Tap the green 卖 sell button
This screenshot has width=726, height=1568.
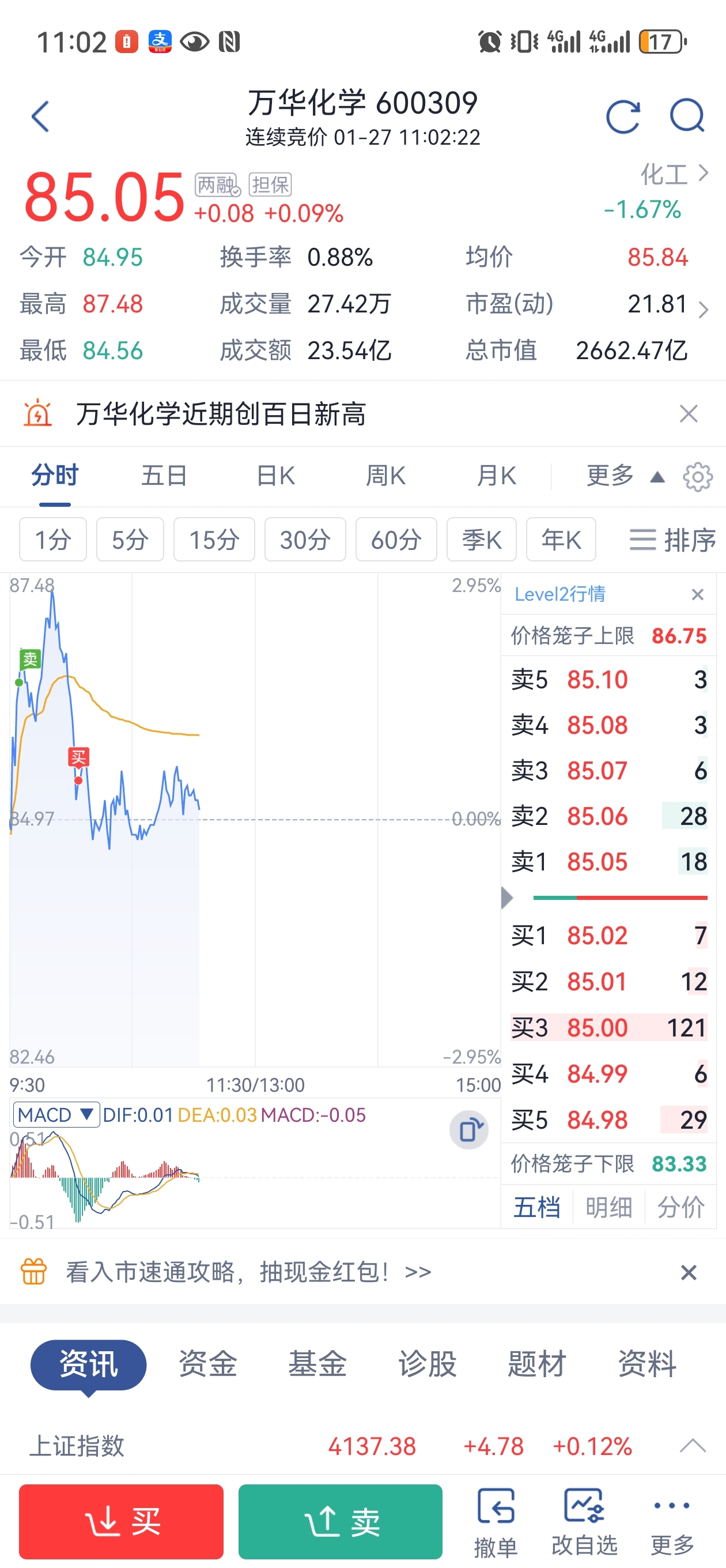pyautogui.click(x=340, y=1521)
